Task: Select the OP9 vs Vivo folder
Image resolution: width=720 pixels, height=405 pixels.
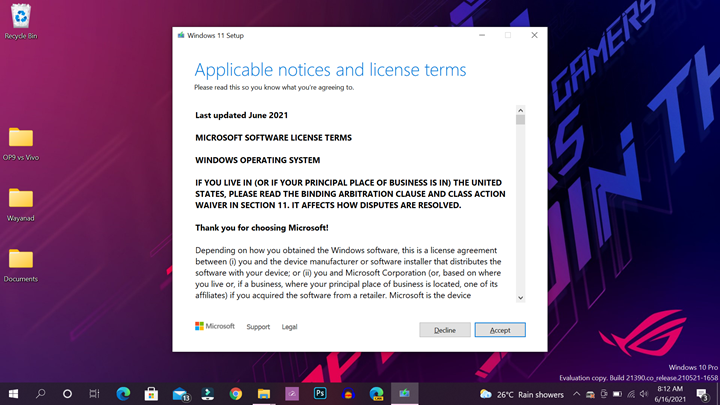Action: click(21, 144)
